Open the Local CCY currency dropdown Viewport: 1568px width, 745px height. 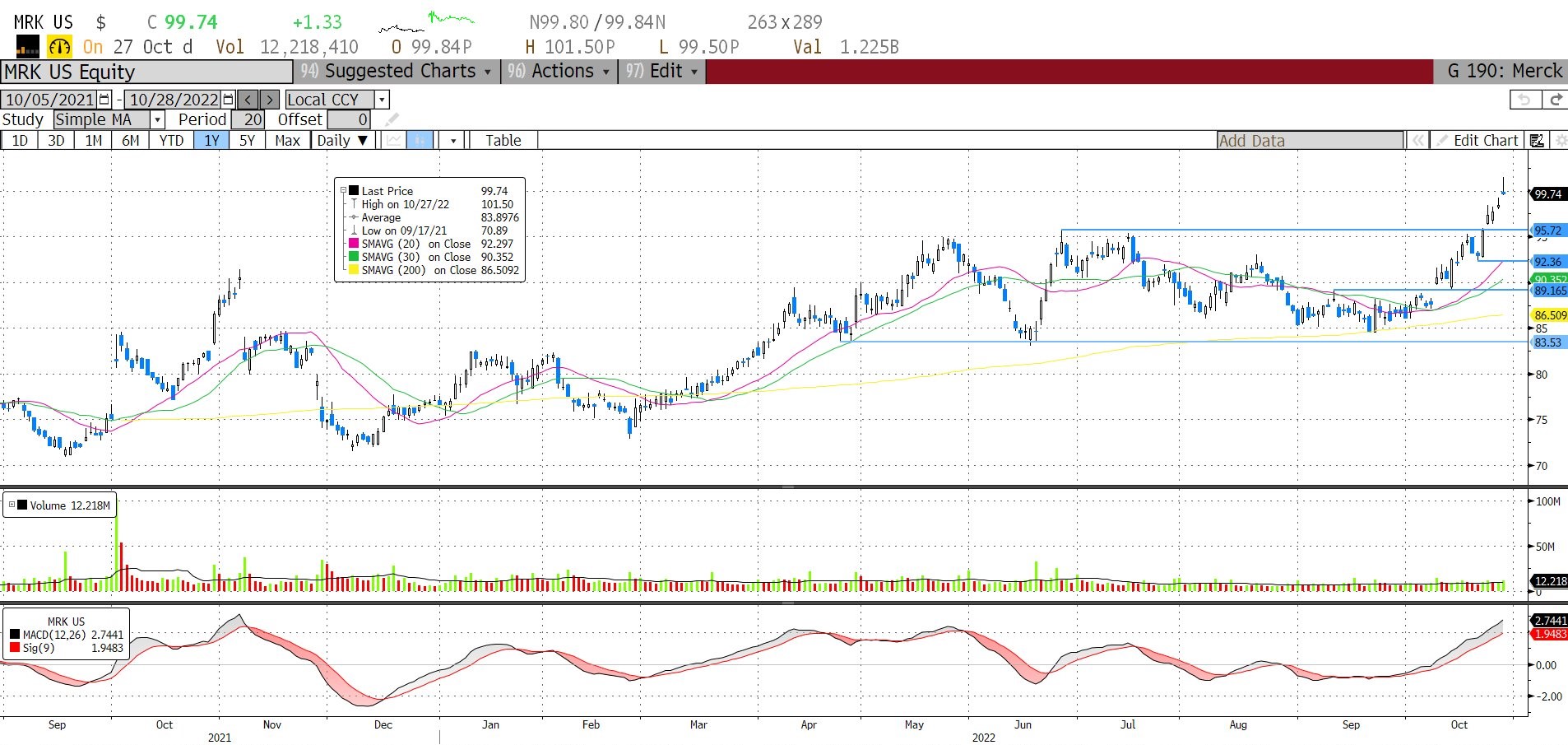[x=382, y=100]
